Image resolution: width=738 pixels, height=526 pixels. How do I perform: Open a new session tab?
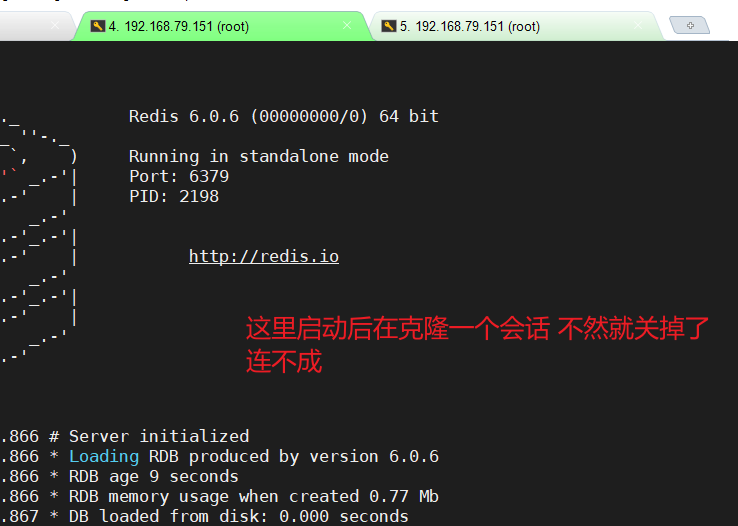click(x=690, y=25)
